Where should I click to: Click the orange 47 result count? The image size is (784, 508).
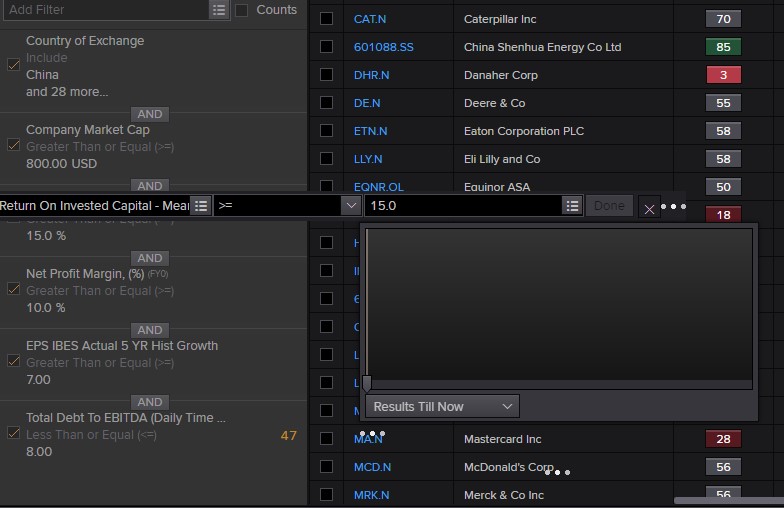tap(288, 436)
